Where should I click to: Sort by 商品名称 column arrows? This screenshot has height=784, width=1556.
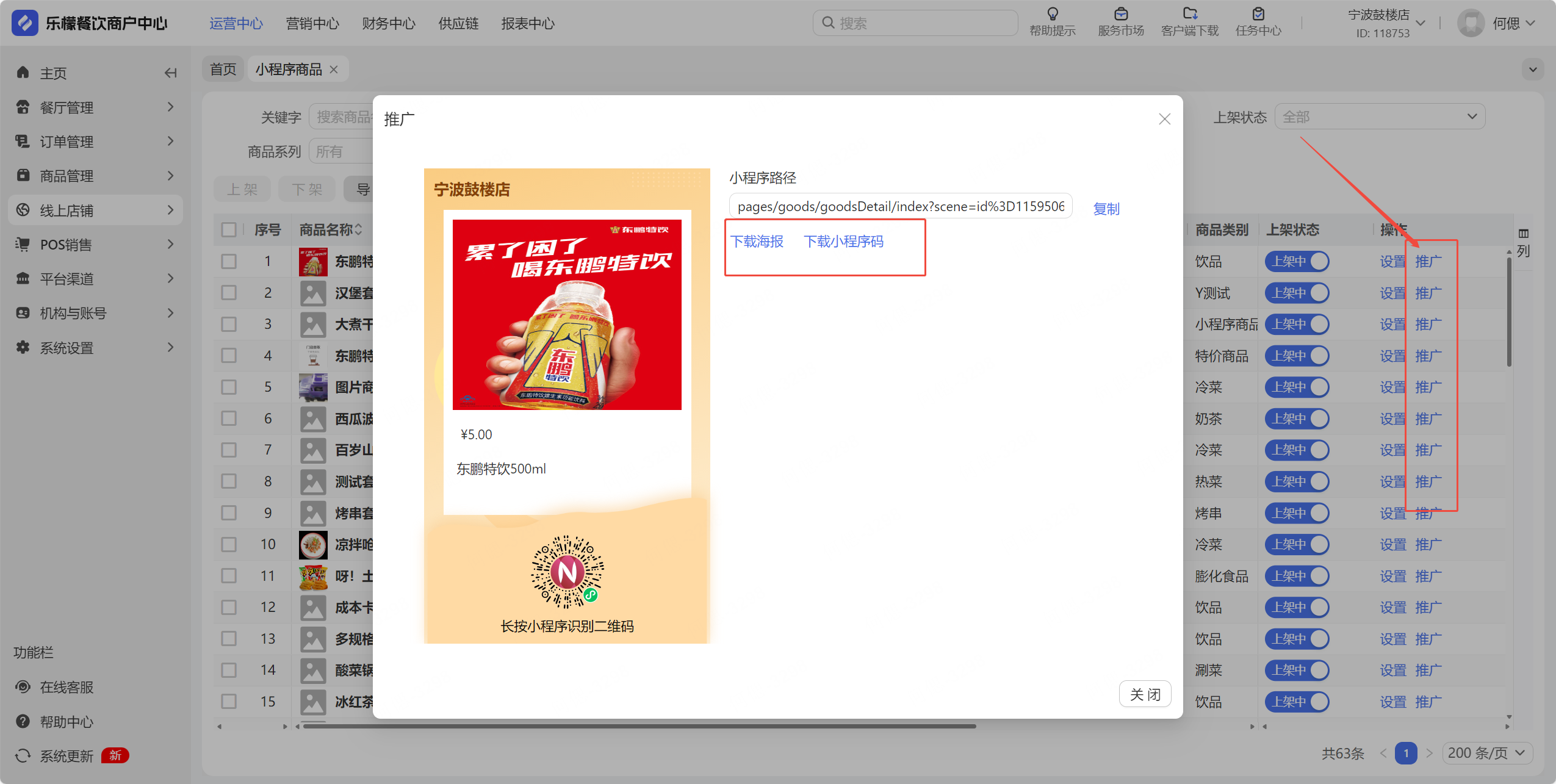click(359, 229)
